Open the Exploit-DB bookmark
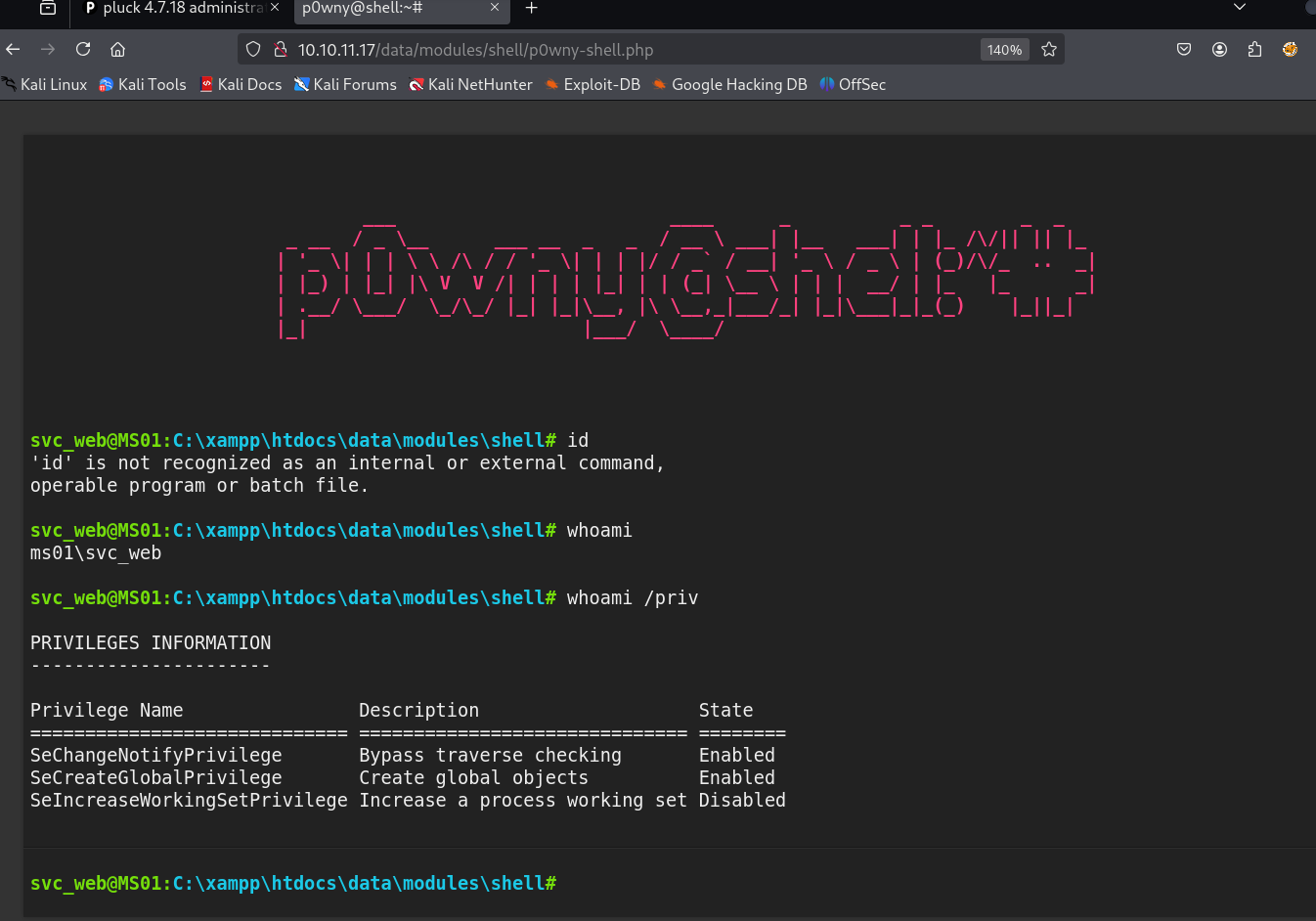The width and height of the screenshot is (1316, 921). [x=592, y=84]
